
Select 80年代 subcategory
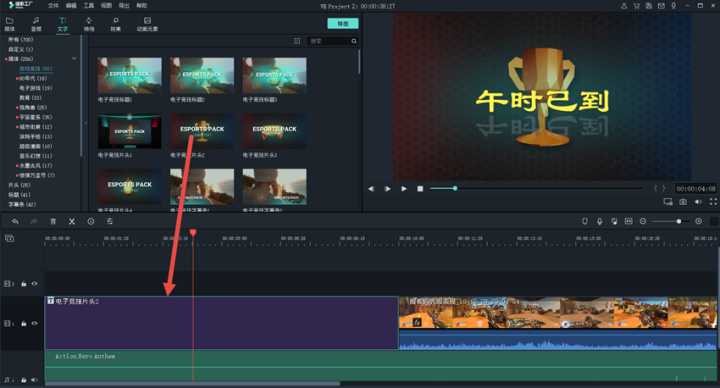click(x=33, y=79)
